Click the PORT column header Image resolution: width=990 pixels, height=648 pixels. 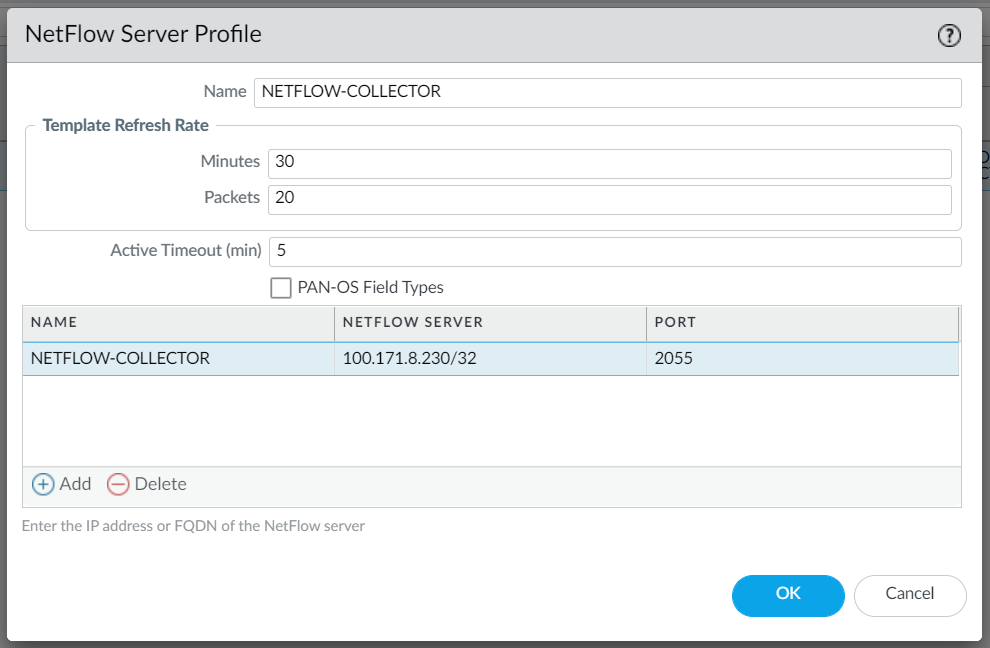pos(802,323)
